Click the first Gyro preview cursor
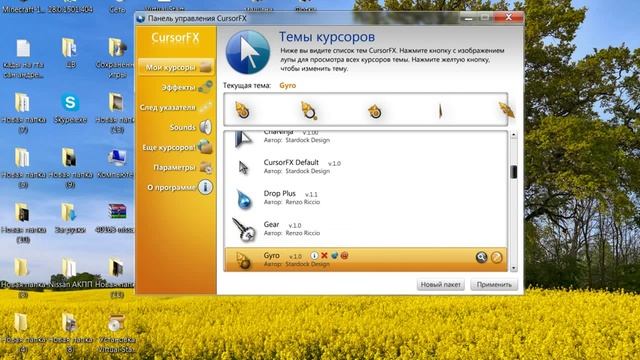The height and width of the screenshot is (360, 640). pyautogui.click(x=242, y=110)
